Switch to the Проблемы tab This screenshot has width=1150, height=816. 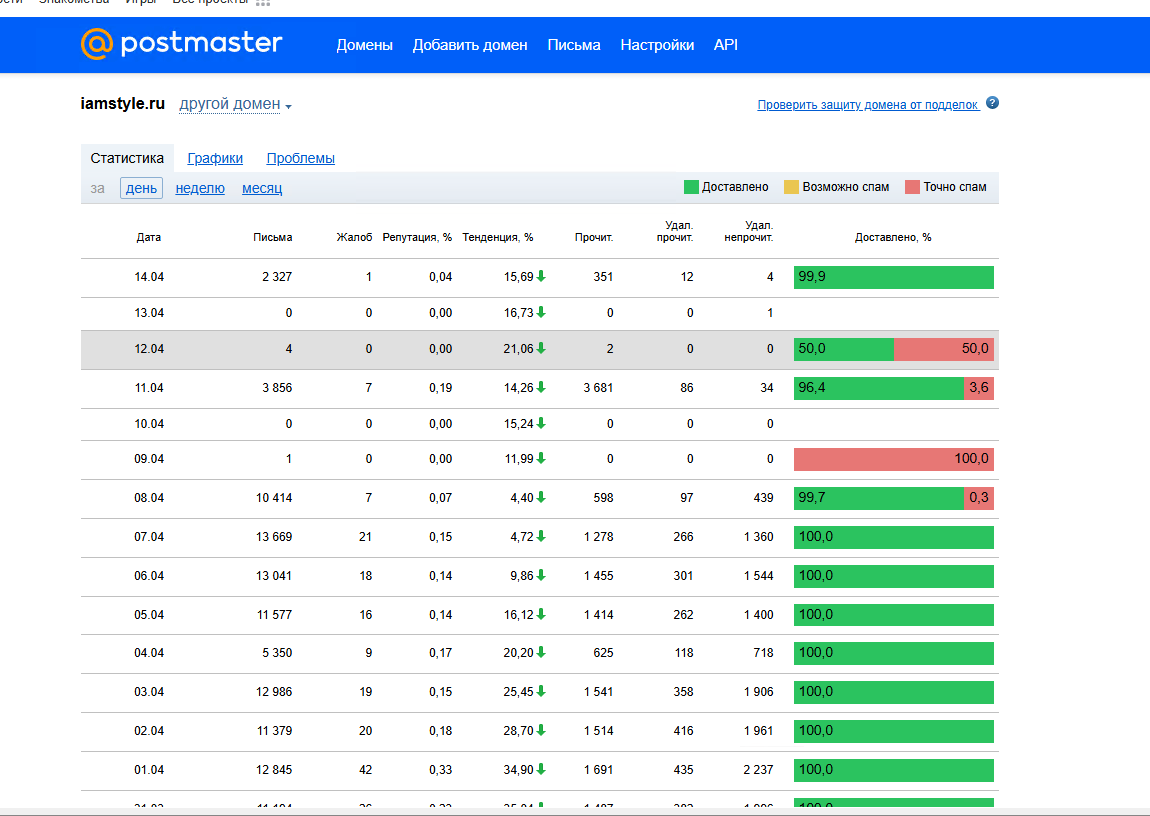click(300, 158)
